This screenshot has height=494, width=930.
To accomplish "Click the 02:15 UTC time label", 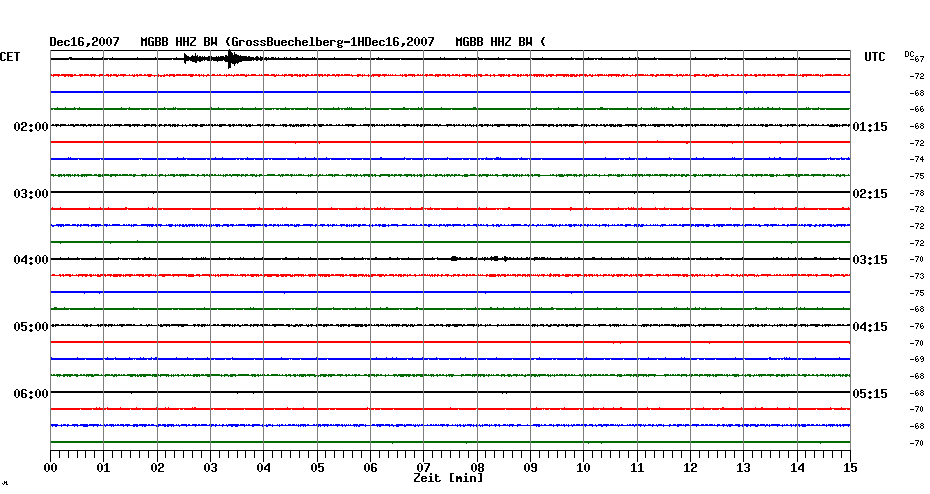I will (x=870, y=194).
